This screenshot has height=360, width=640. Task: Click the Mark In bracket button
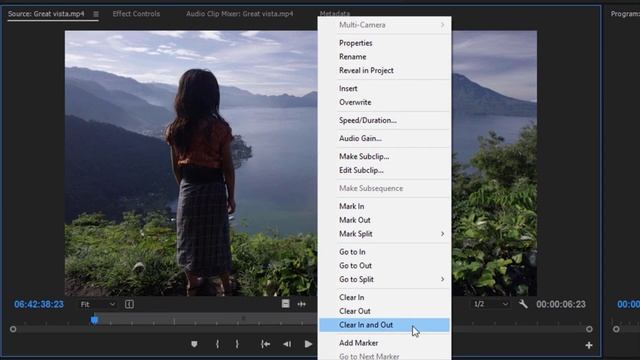tap(218, 344)
